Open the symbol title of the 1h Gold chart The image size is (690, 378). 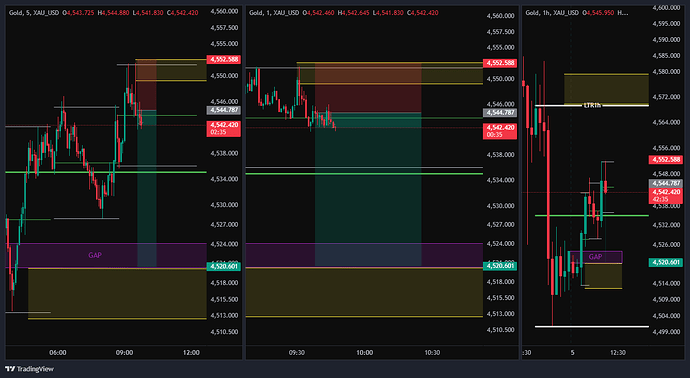(552, 13)
